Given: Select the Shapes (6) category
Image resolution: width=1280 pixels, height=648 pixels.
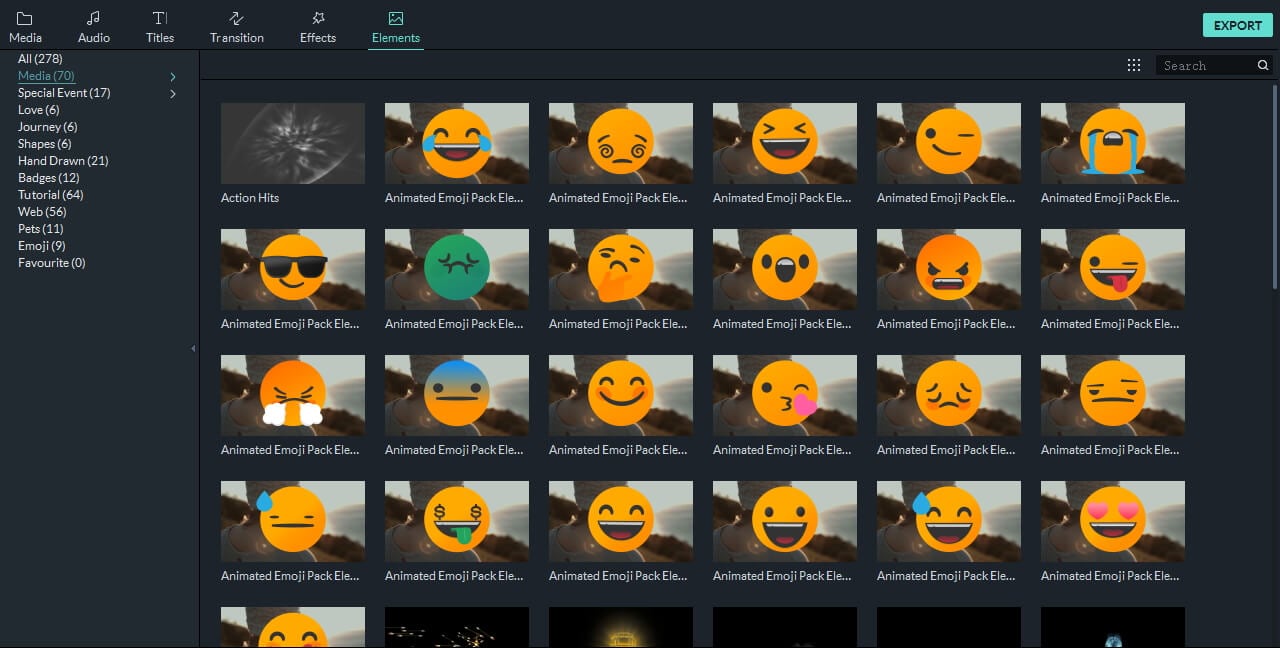Looking at the screenshot, I should (45, 144).
